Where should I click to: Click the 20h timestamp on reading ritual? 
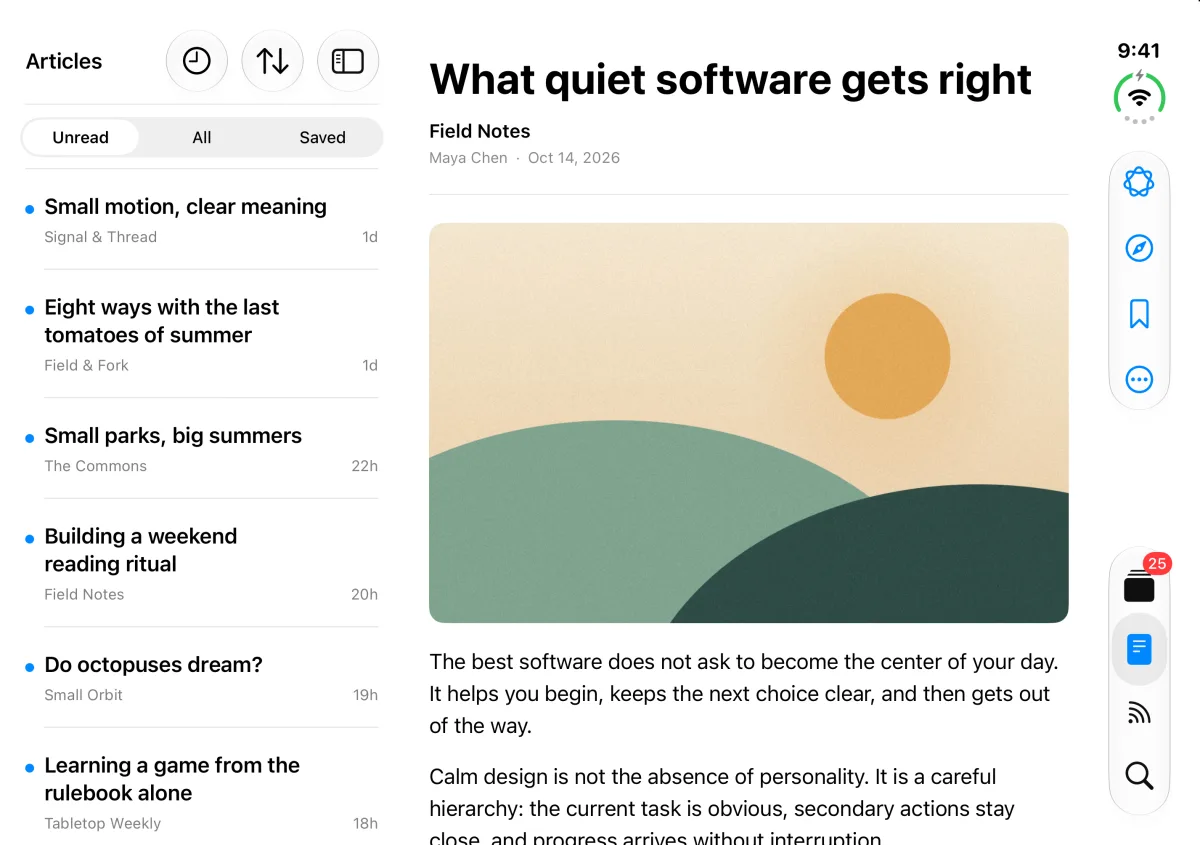(365, 594)
